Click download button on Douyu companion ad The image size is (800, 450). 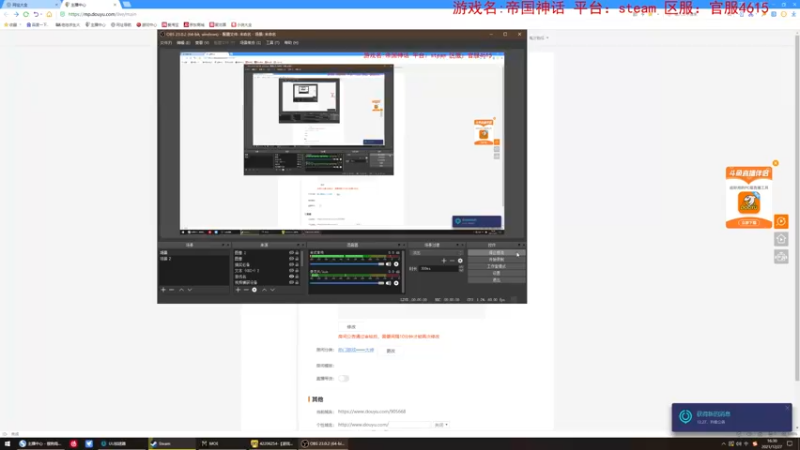click(748, 223)
